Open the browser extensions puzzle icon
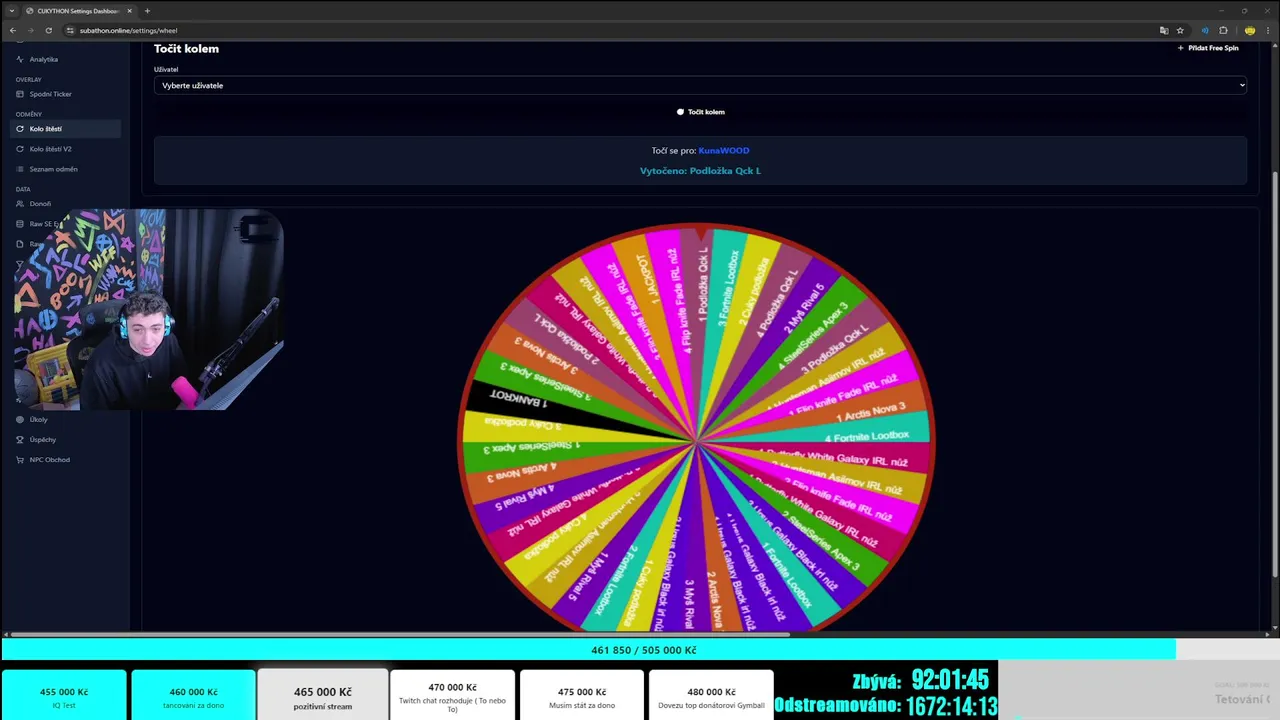 click(x=1223, y=30)
